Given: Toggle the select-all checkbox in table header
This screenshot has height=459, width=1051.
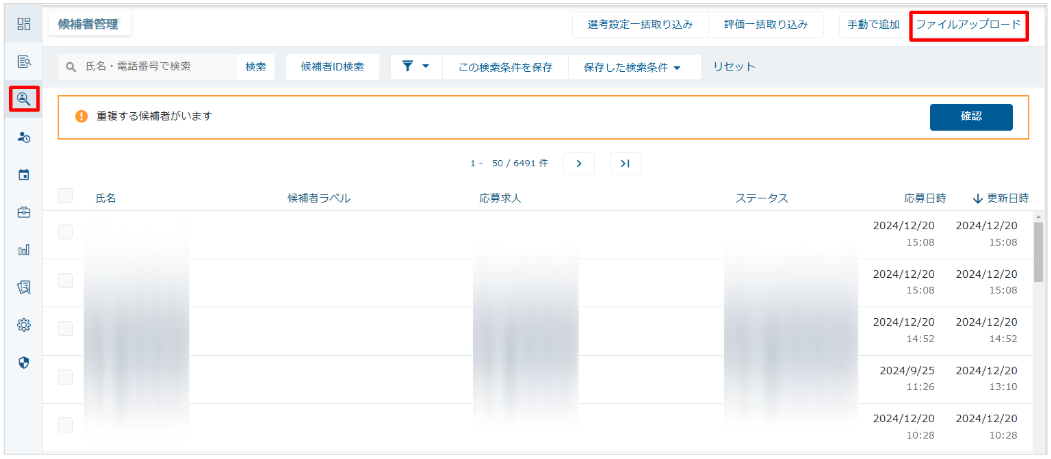Looking at the screenshot, I should pos(66,197).
